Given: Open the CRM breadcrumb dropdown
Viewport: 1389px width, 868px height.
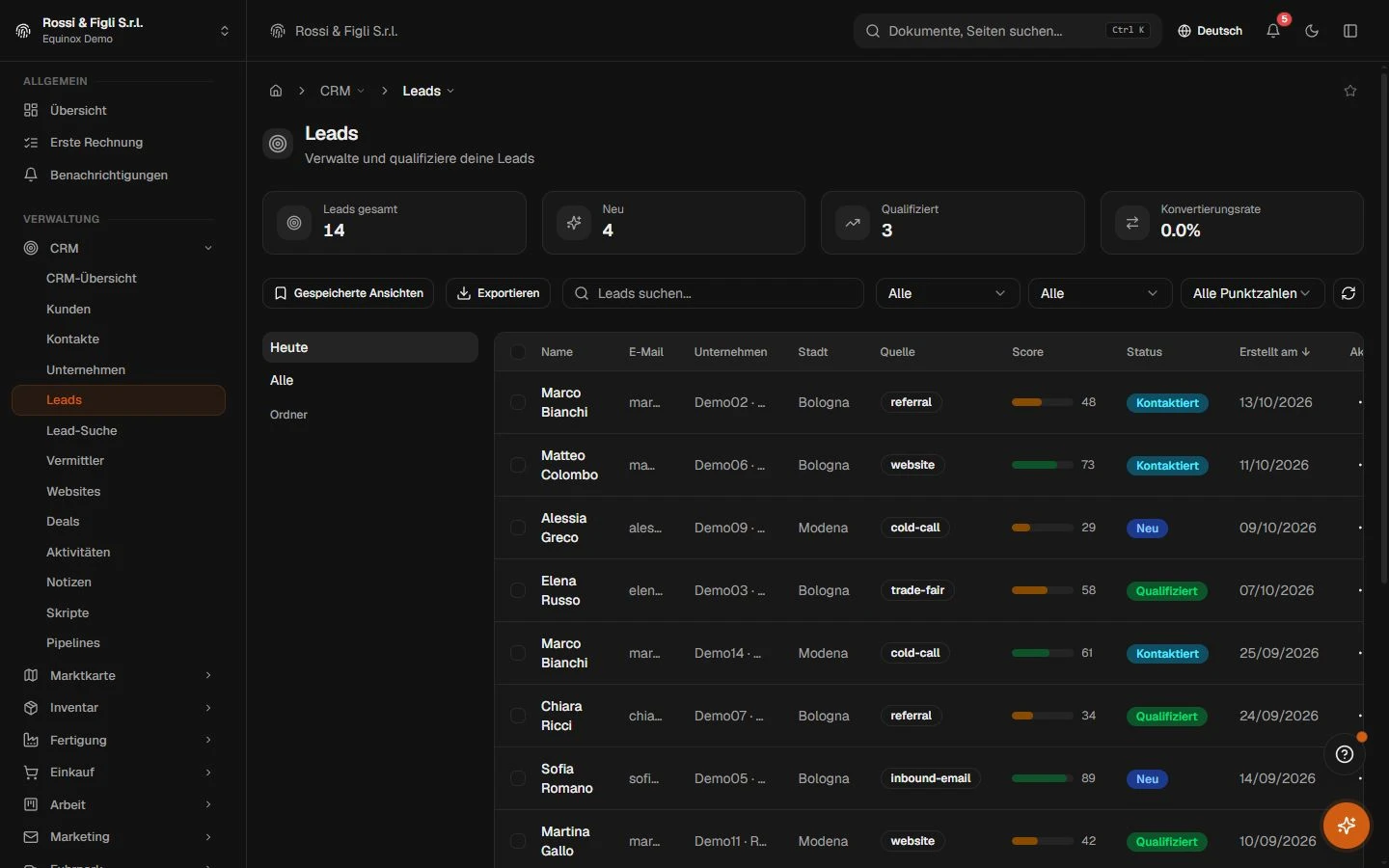Looking at the screenshot, I should click(342, 91).
